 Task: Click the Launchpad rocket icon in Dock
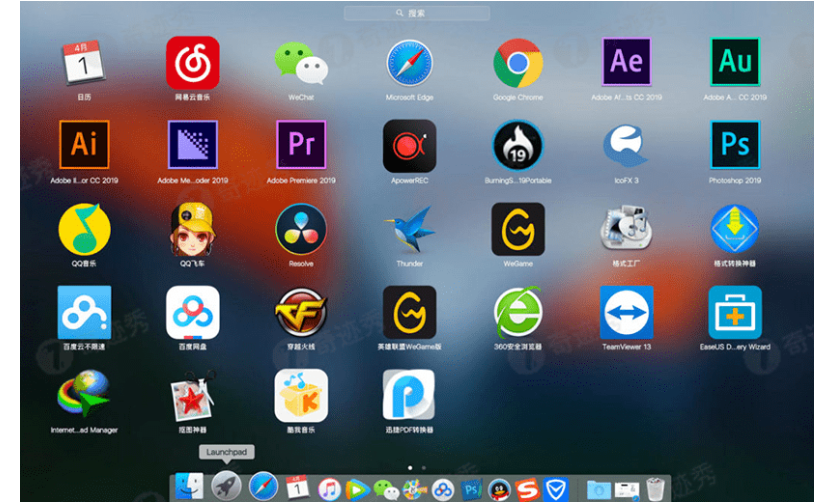226,486
